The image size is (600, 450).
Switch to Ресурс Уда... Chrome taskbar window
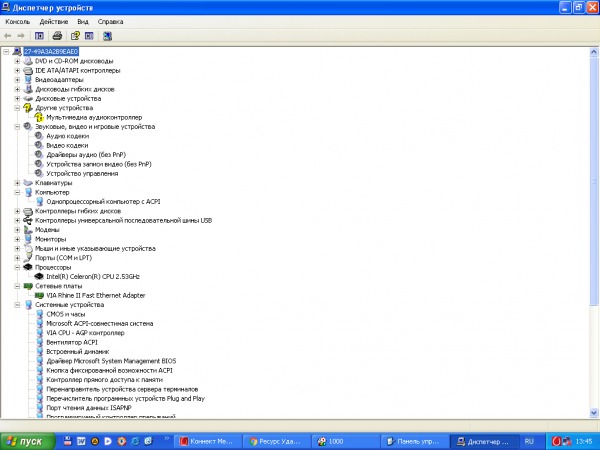[x=277, y=441]
